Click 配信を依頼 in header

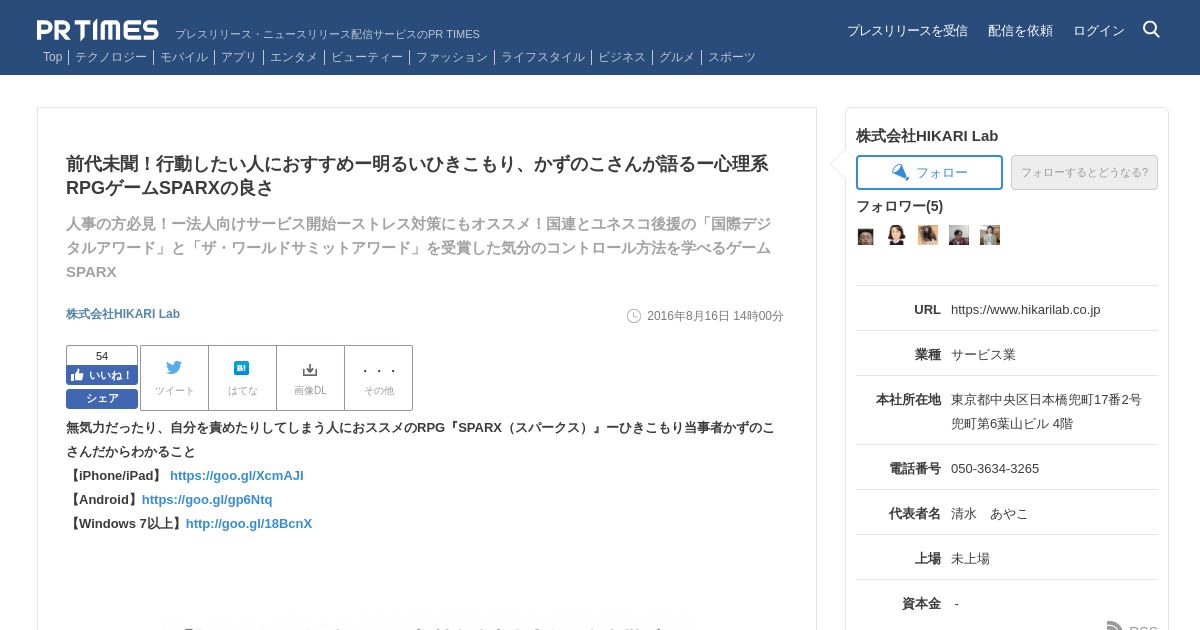click(1020, 31)
